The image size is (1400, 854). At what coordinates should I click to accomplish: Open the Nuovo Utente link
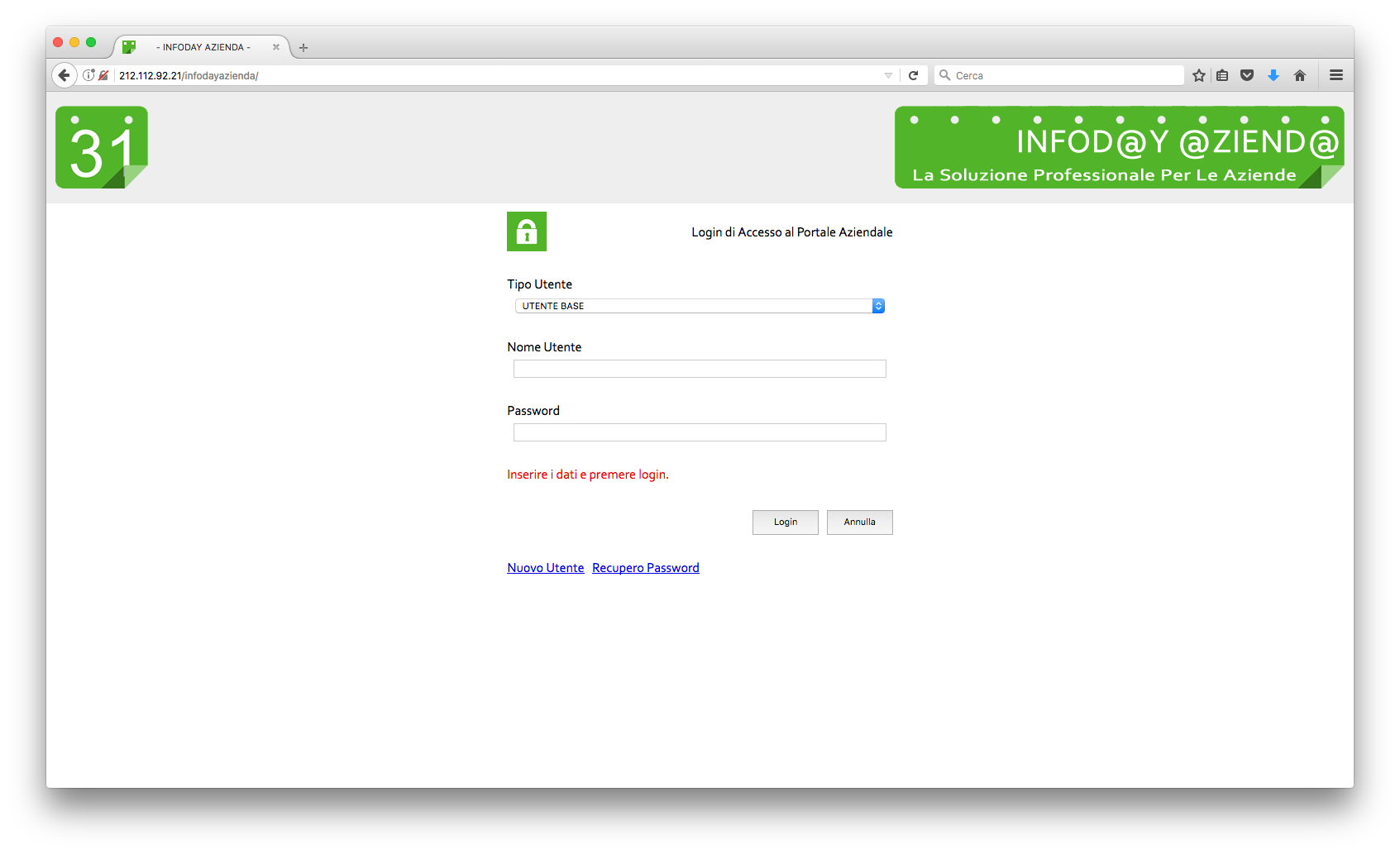pyautogui.click(x=546, y=568)
